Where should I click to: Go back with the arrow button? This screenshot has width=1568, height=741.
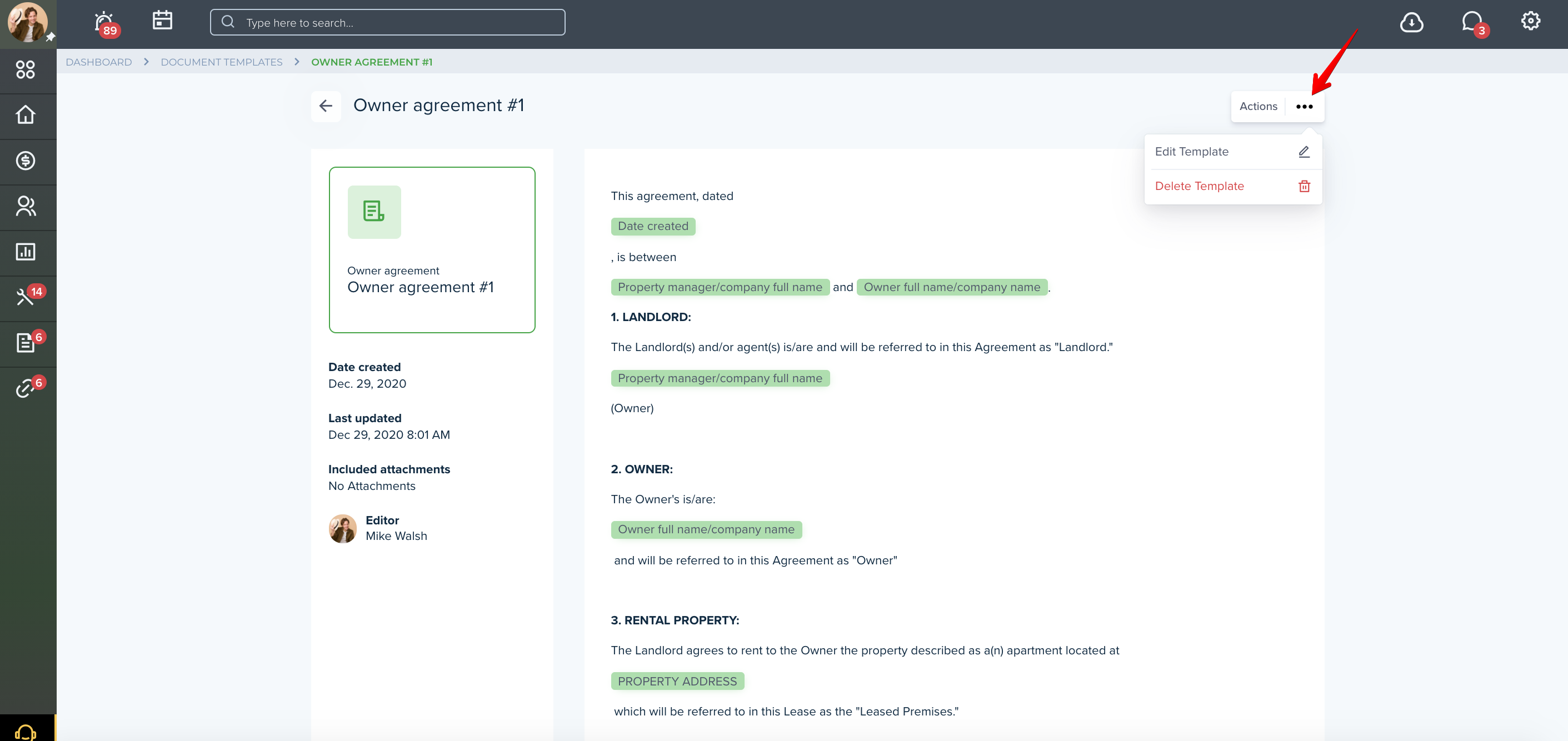(x=326, y=106)
